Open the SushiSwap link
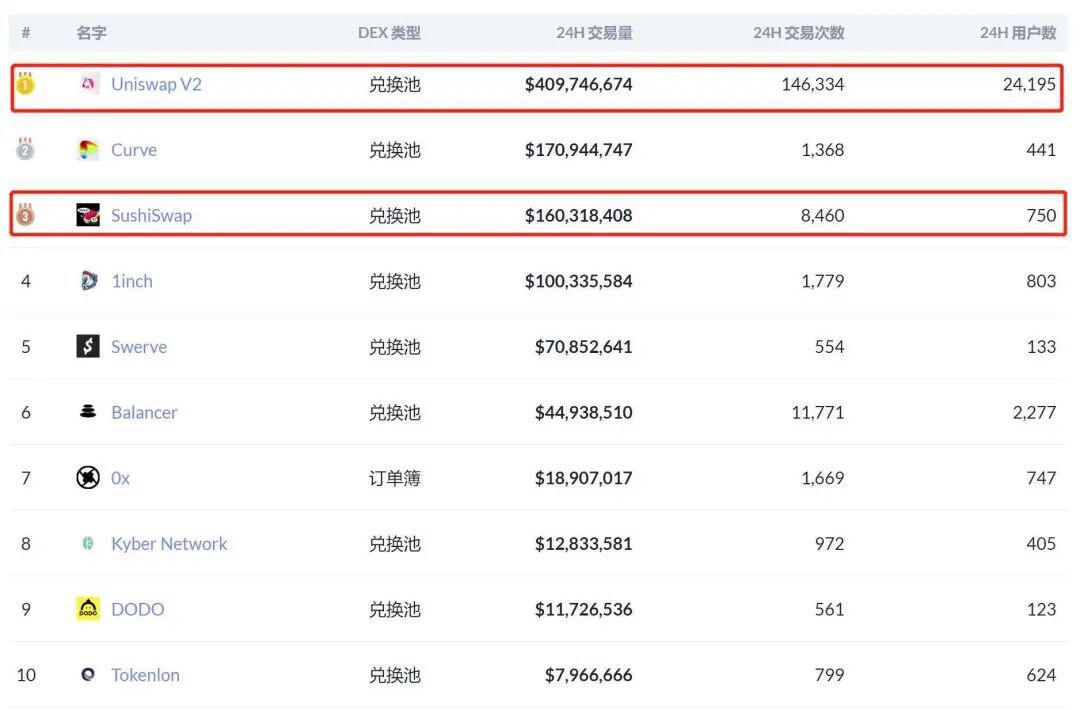 (152, 216)
